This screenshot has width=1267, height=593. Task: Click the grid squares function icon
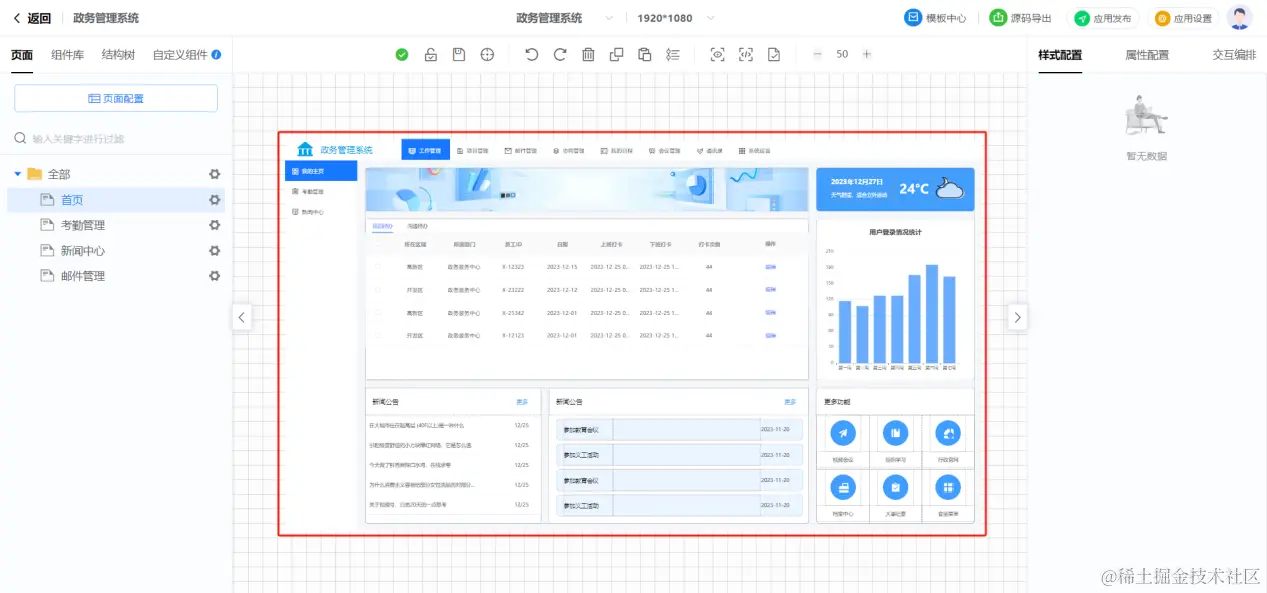tap(947, 486)
